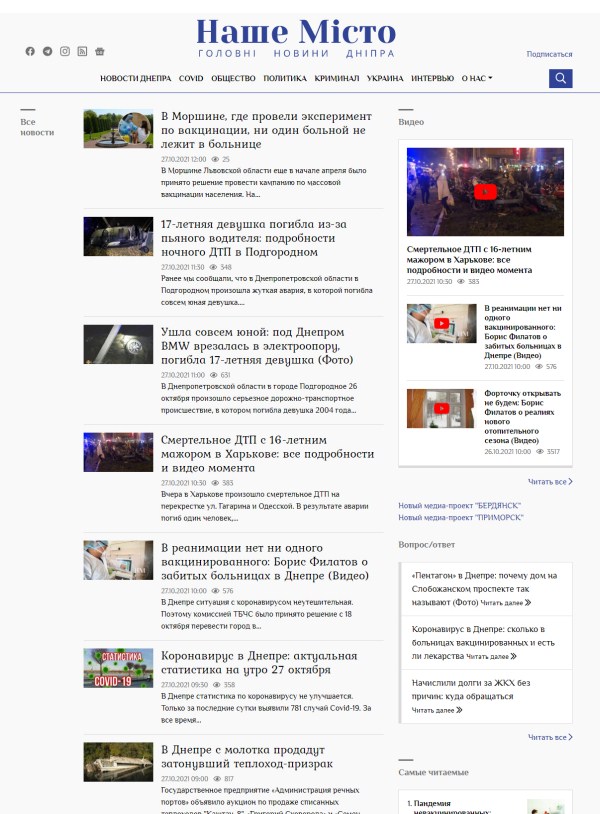Open '17-летняя девушка погибла' headline

(254, 238)
